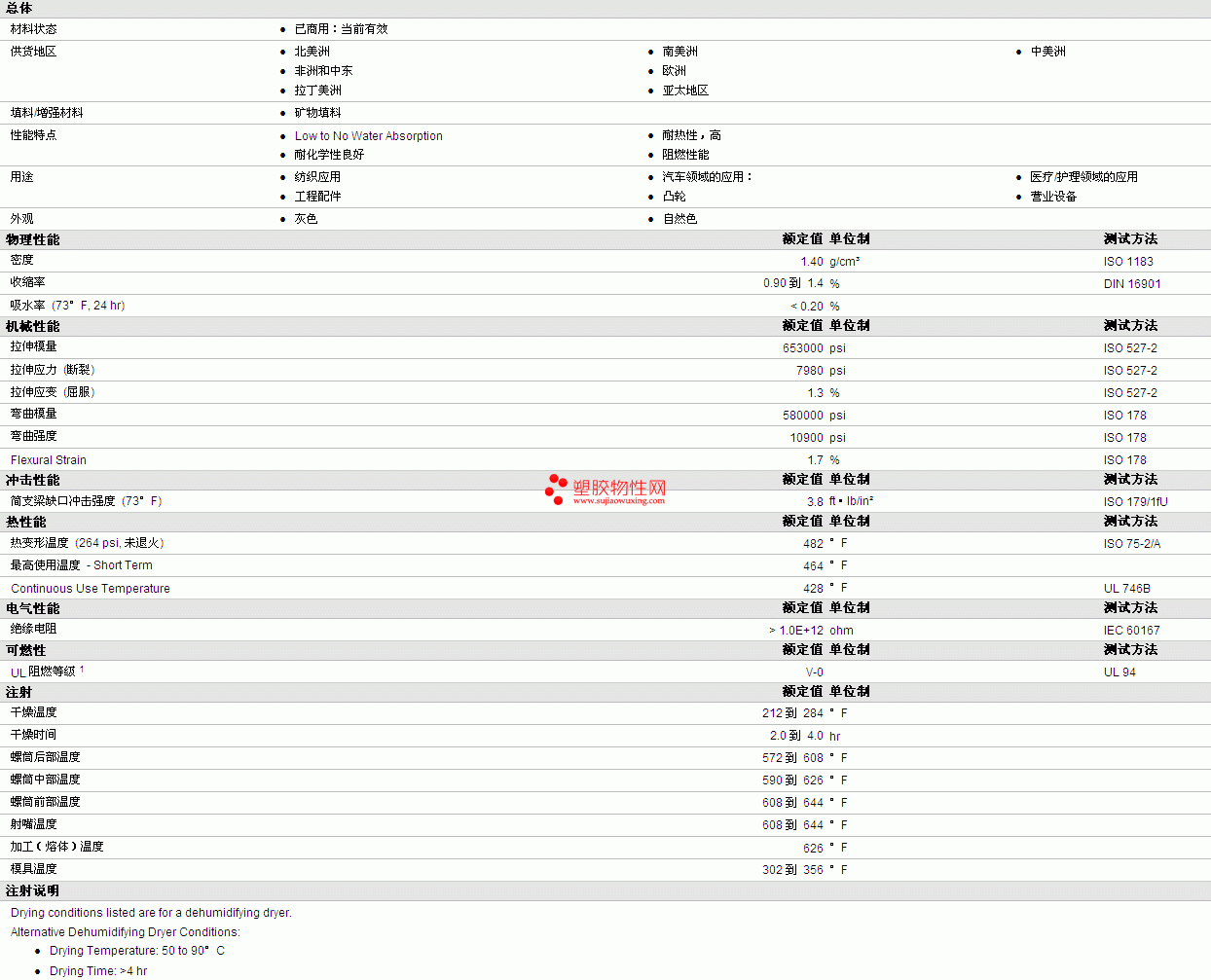Select the 亚太地区 region entry
This screenshot has height=980, width=1211.
pos(685,91)
